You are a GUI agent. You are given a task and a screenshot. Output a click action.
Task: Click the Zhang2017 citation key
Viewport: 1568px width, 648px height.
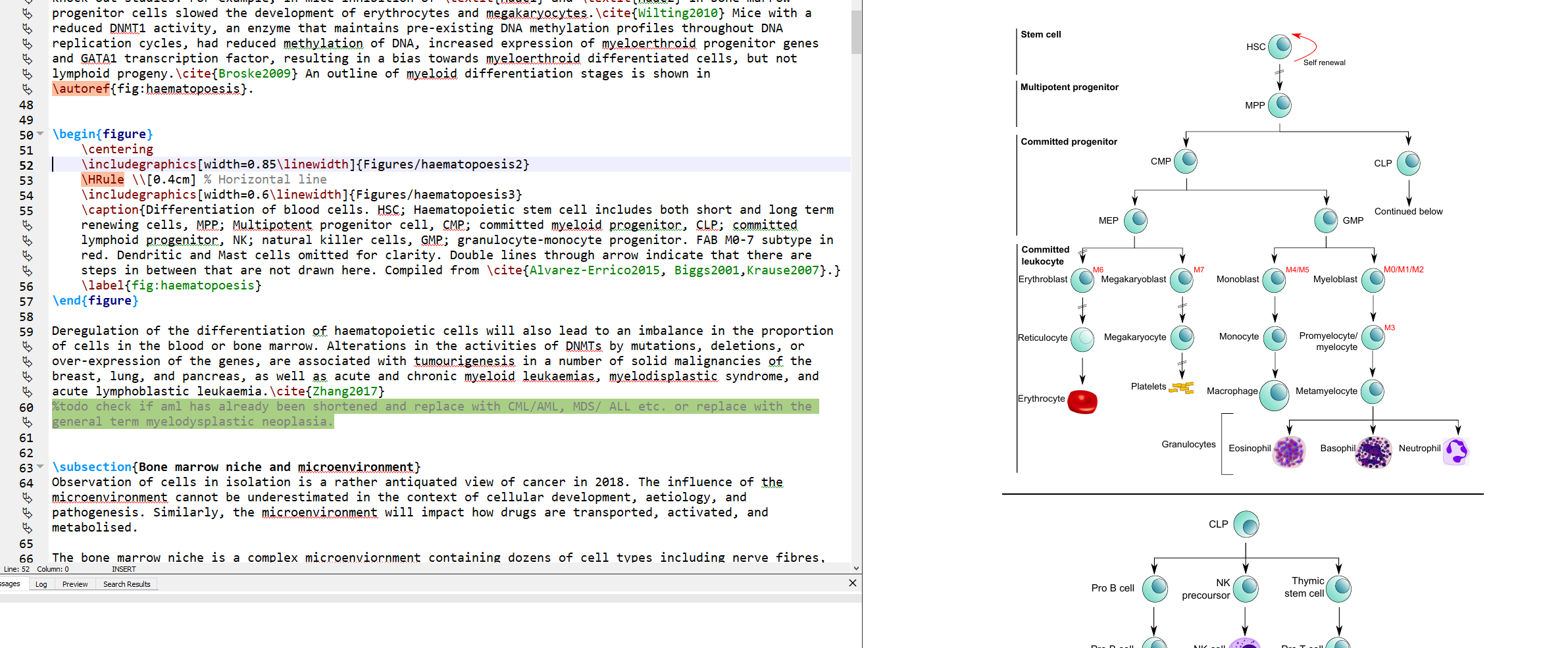pyautogui.click(x=345, y=391)
